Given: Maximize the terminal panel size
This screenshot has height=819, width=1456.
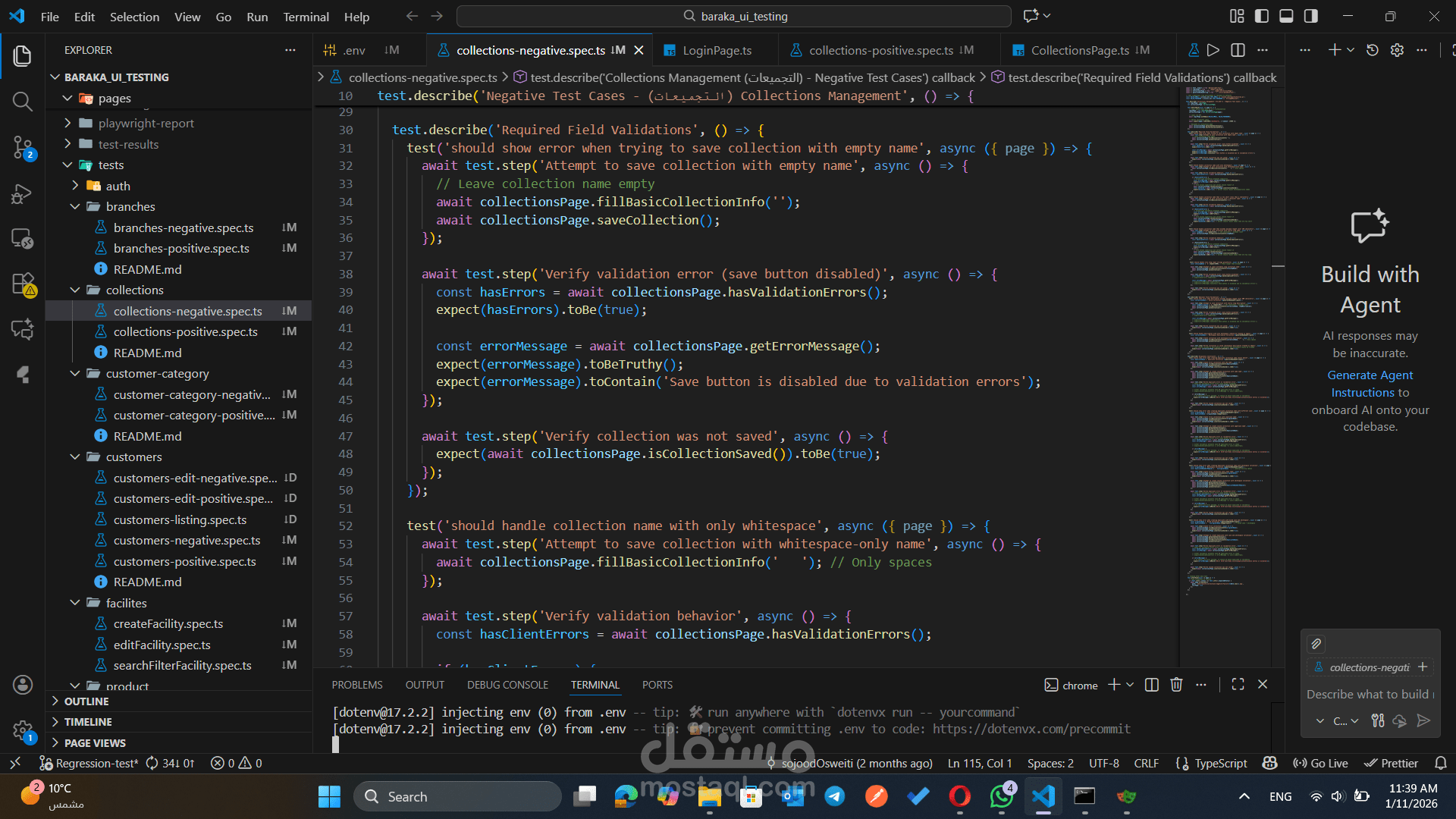Looking at the screenshot, I should pyautogui.click(x=1238, y=685).
